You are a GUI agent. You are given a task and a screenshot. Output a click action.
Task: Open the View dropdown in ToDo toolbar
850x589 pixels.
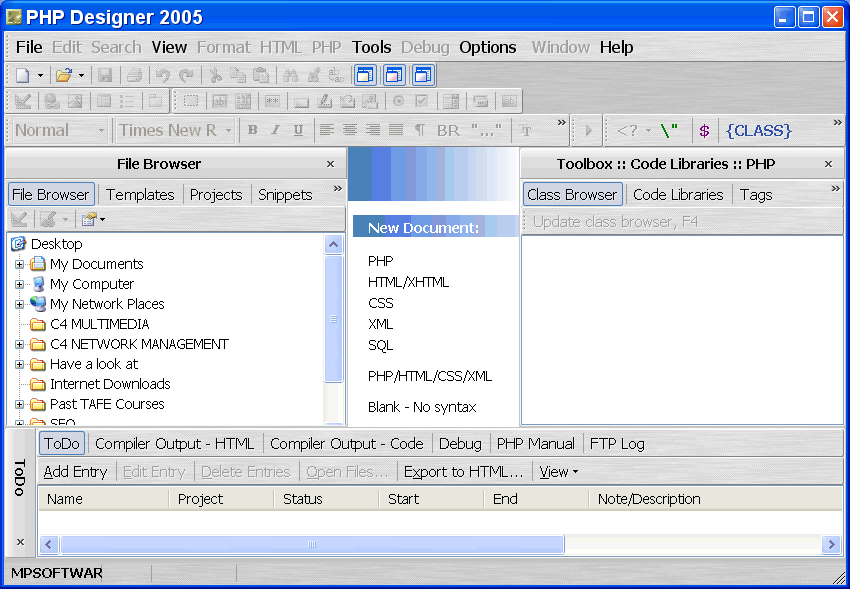pos(559,472)
